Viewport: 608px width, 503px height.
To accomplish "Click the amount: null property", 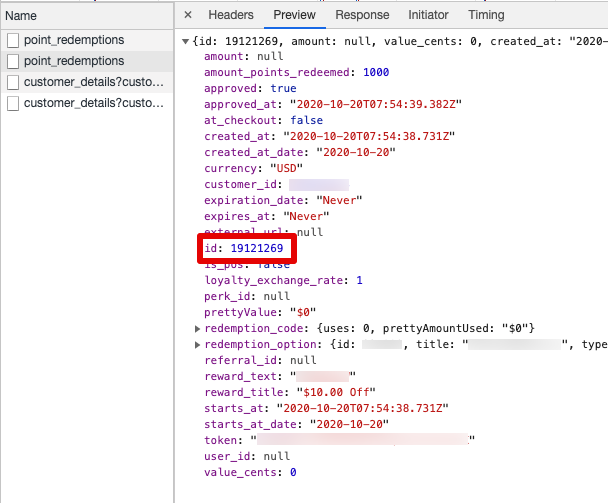I will click(x=244, y=57).
